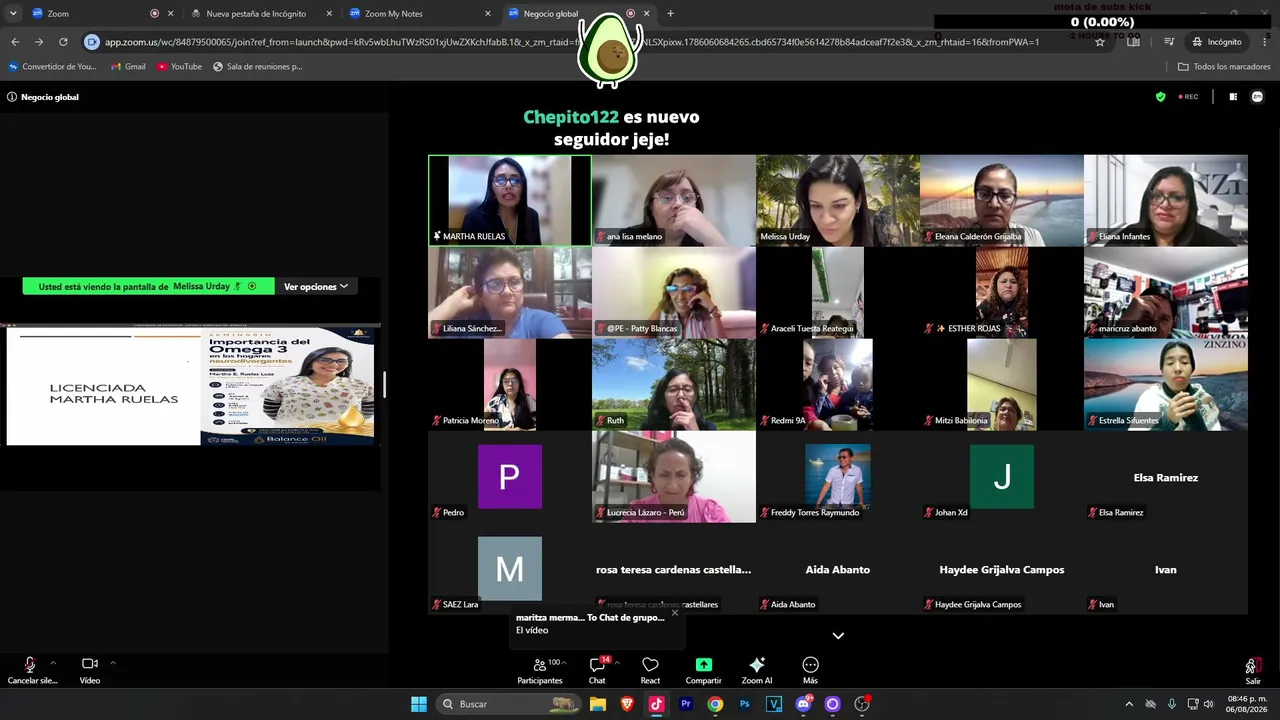Change the gallery view layout icon
This screenshot has width=1280, height=720.
tap(1233, 97)
